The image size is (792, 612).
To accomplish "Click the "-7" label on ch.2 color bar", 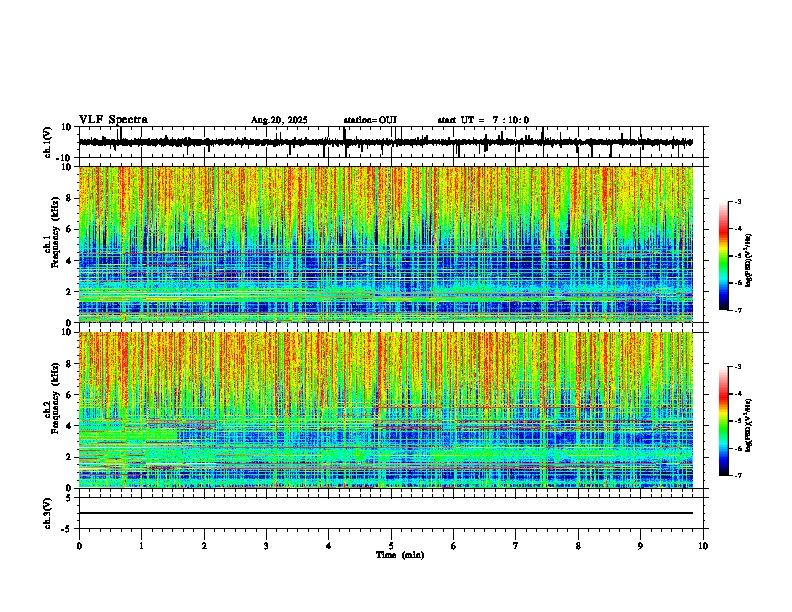I will tap(738, 475).
